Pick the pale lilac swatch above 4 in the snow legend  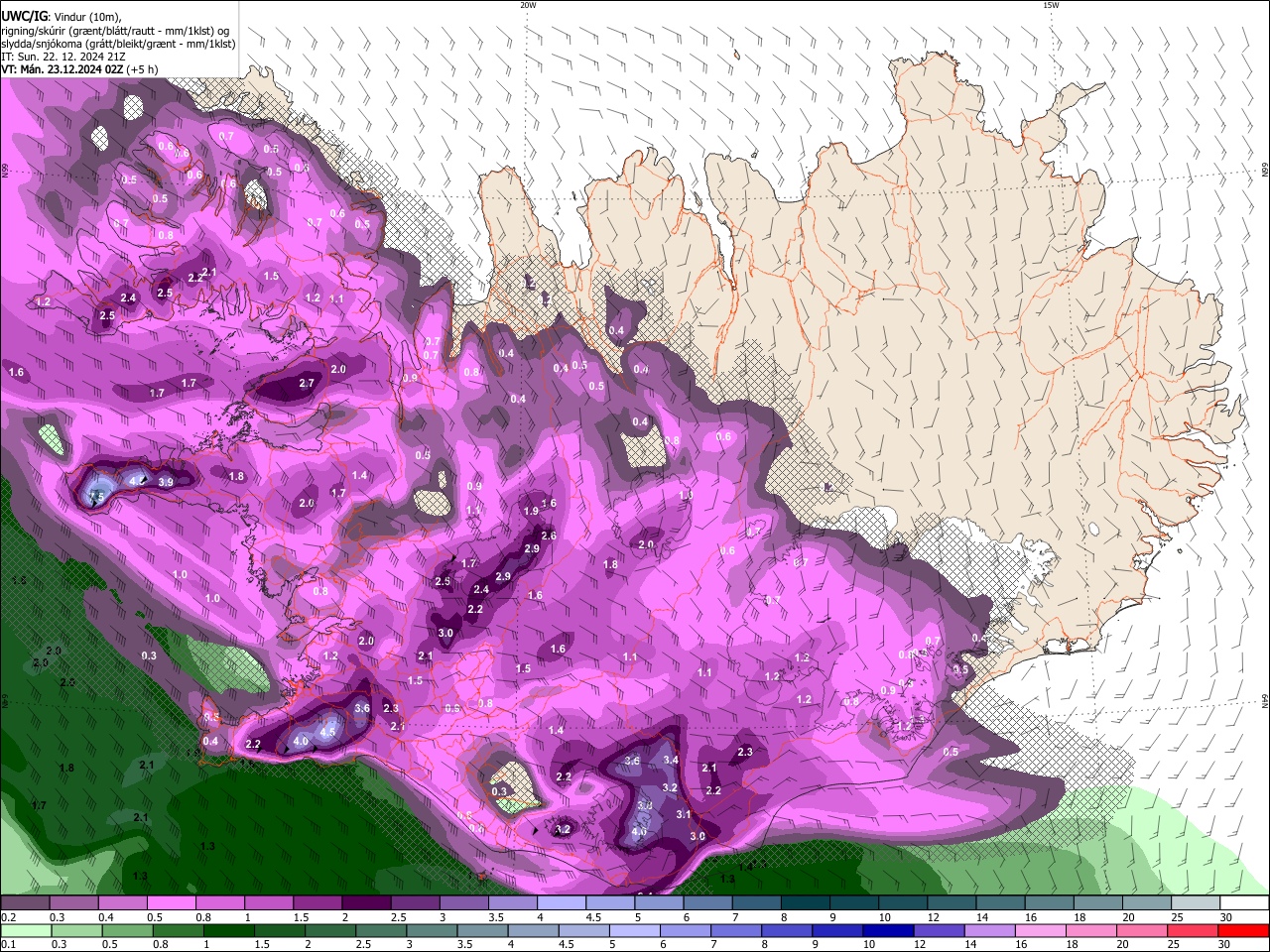560,903
